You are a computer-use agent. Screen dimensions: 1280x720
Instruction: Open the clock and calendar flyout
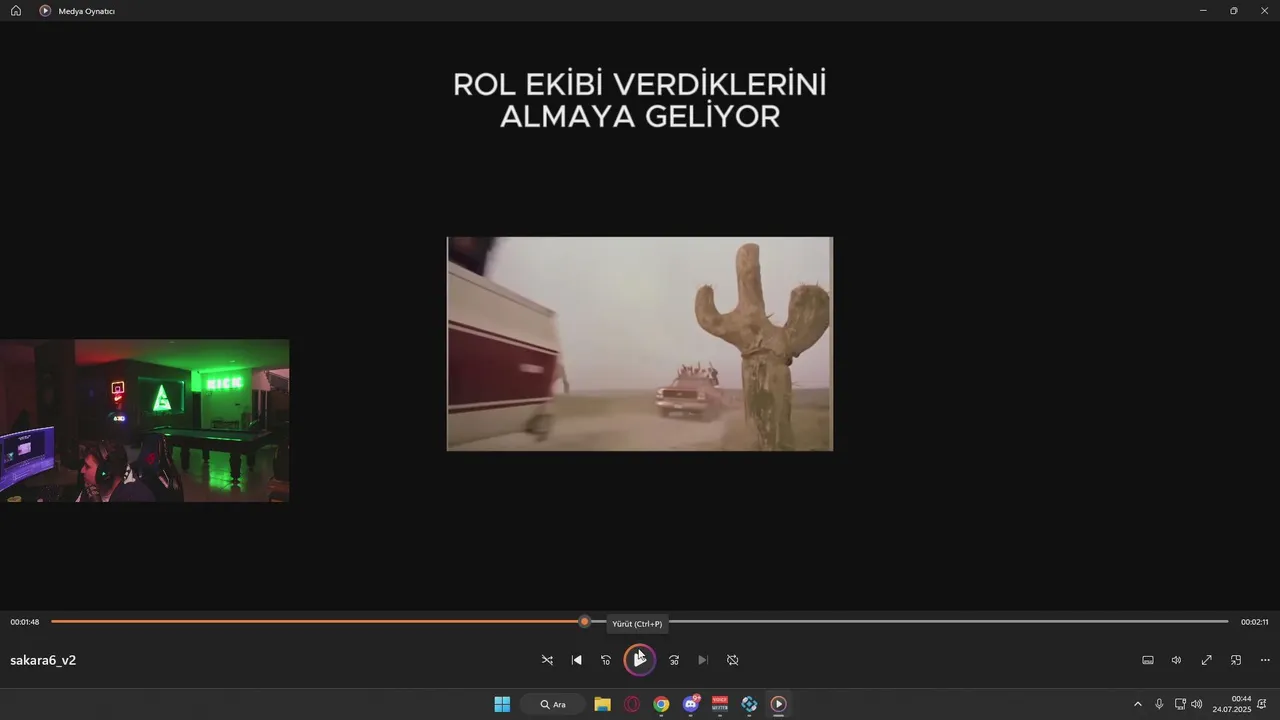pos(1232,704)
